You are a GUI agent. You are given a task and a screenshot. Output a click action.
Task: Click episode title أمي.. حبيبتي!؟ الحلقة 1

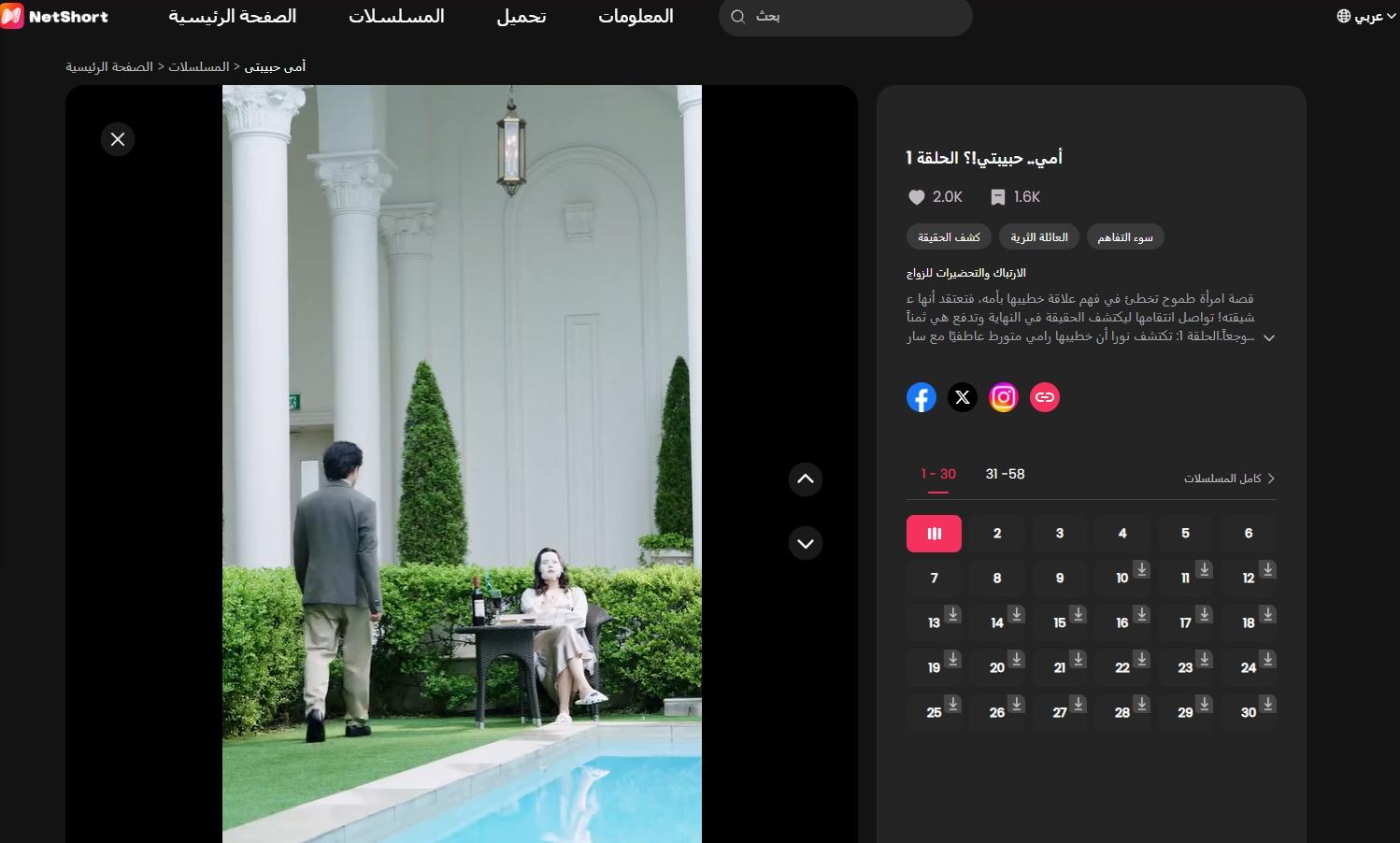tap(984, 158)
